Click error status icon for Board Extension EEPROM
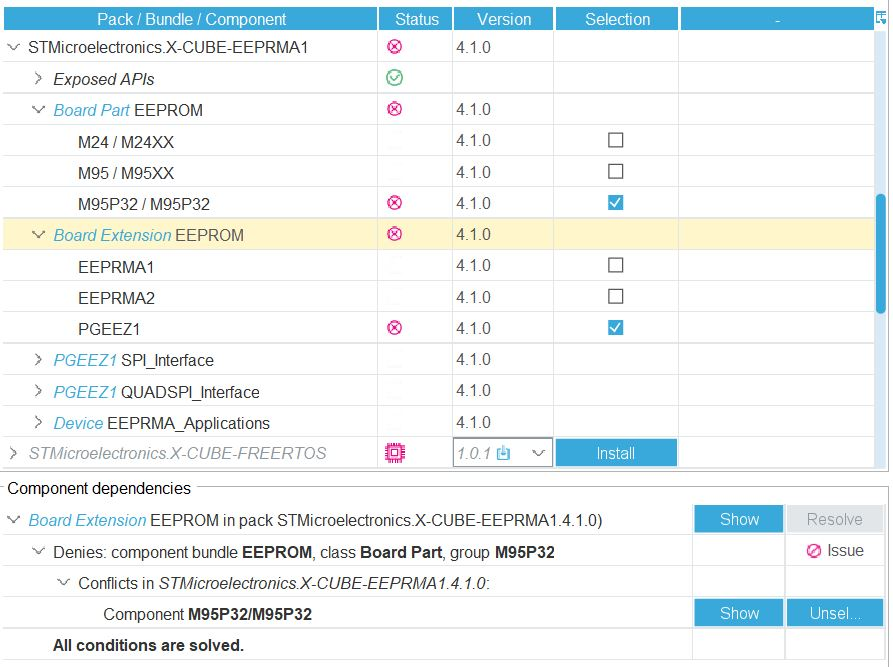 coord(394,234)
